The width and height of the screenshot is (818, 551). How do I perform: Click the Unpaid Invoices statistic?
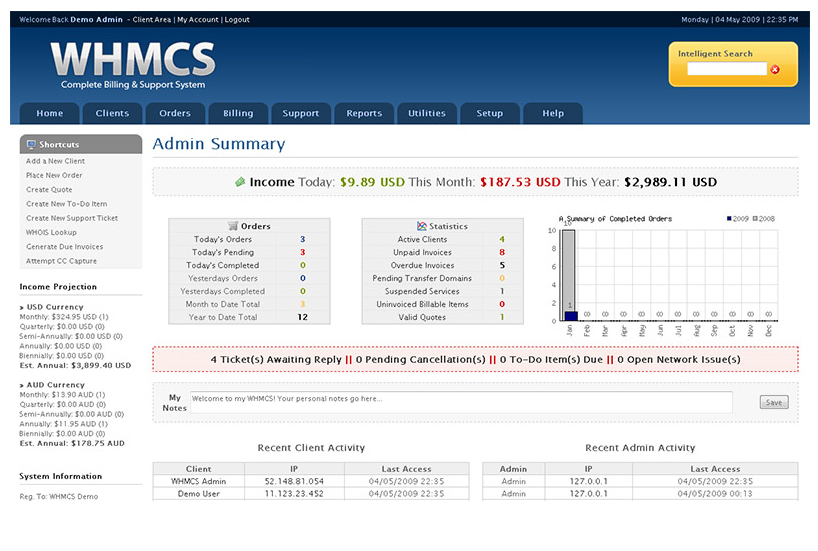(443, 253)
